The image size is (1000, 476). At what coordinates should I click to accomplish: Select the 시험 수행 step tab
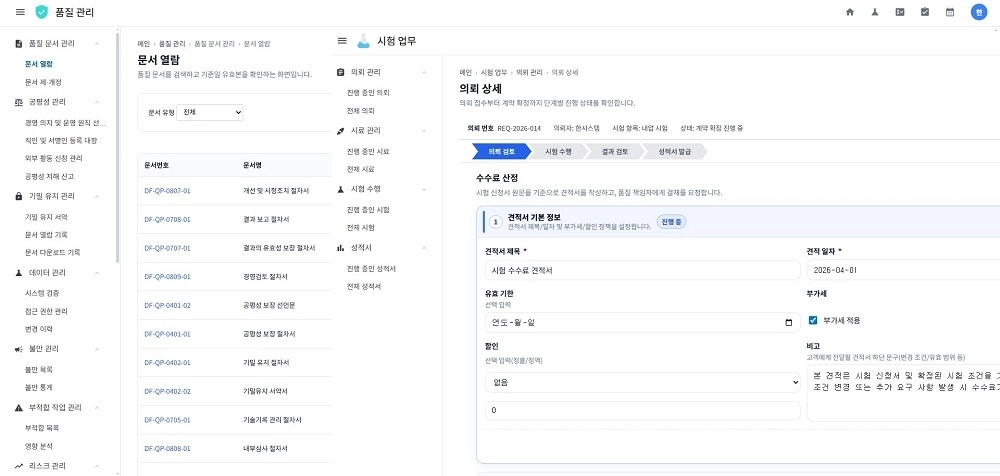pyautogui.click(x=557, y=151)
